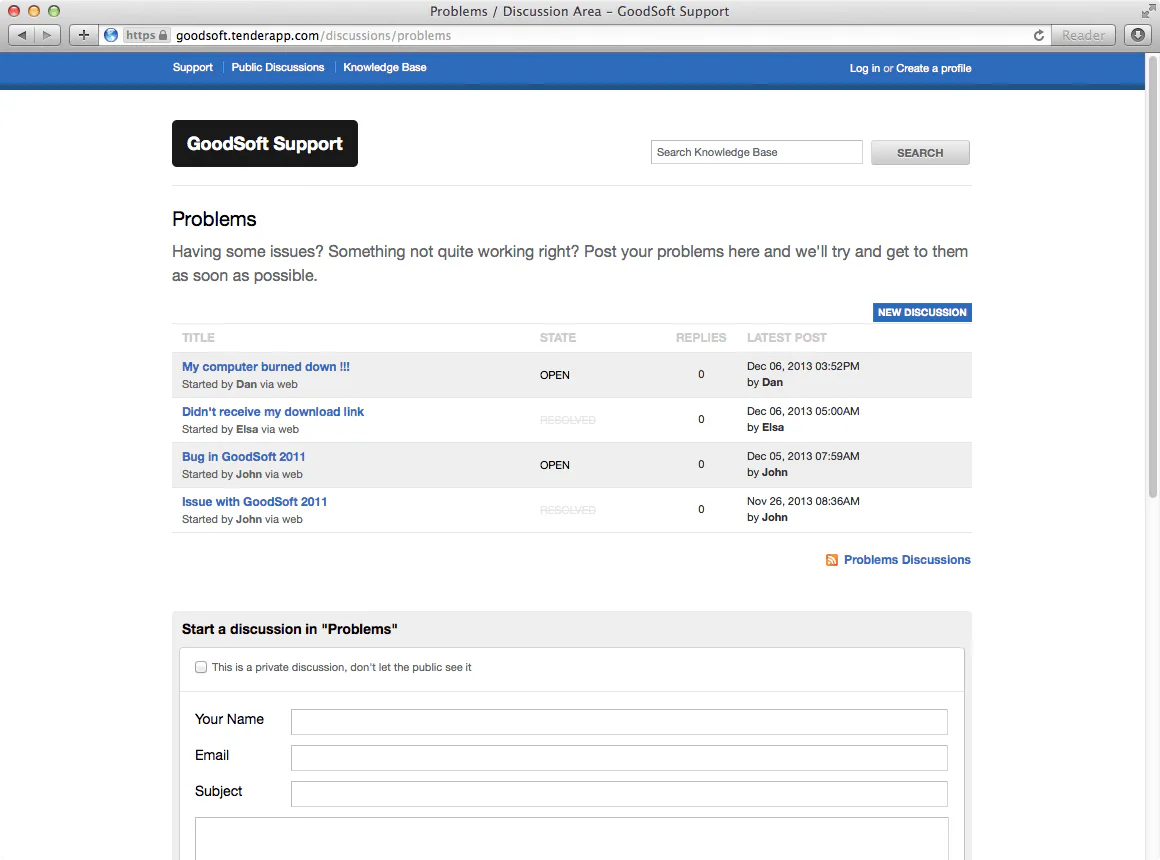Viewport: 1160px width, 860px height.
Task: Click the discussion message text area
Action: 572,839
